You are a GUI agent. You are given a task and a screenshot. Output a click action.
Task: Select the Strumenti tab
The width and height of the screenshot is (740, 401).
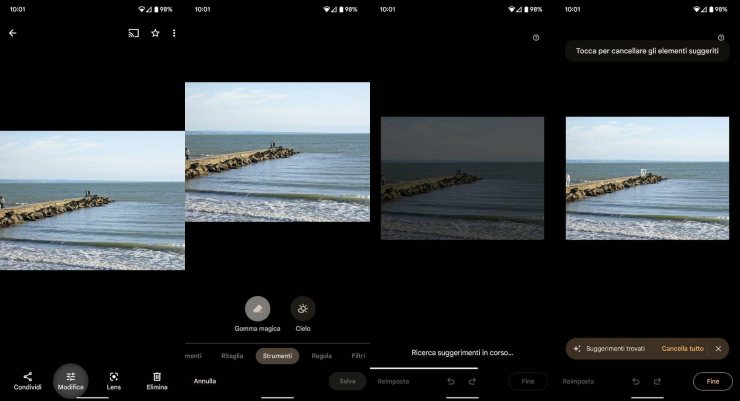click(x=278, y=356)
